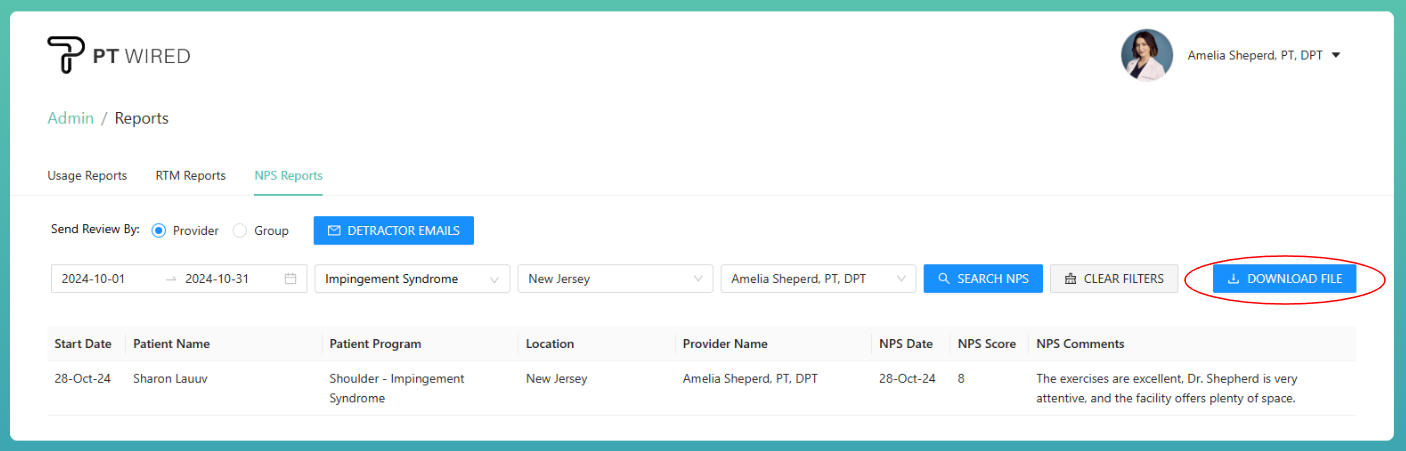Viewport: 1406px width, 451px height.
Task: Select the NPS Reports tab
Action: [288, 176]
